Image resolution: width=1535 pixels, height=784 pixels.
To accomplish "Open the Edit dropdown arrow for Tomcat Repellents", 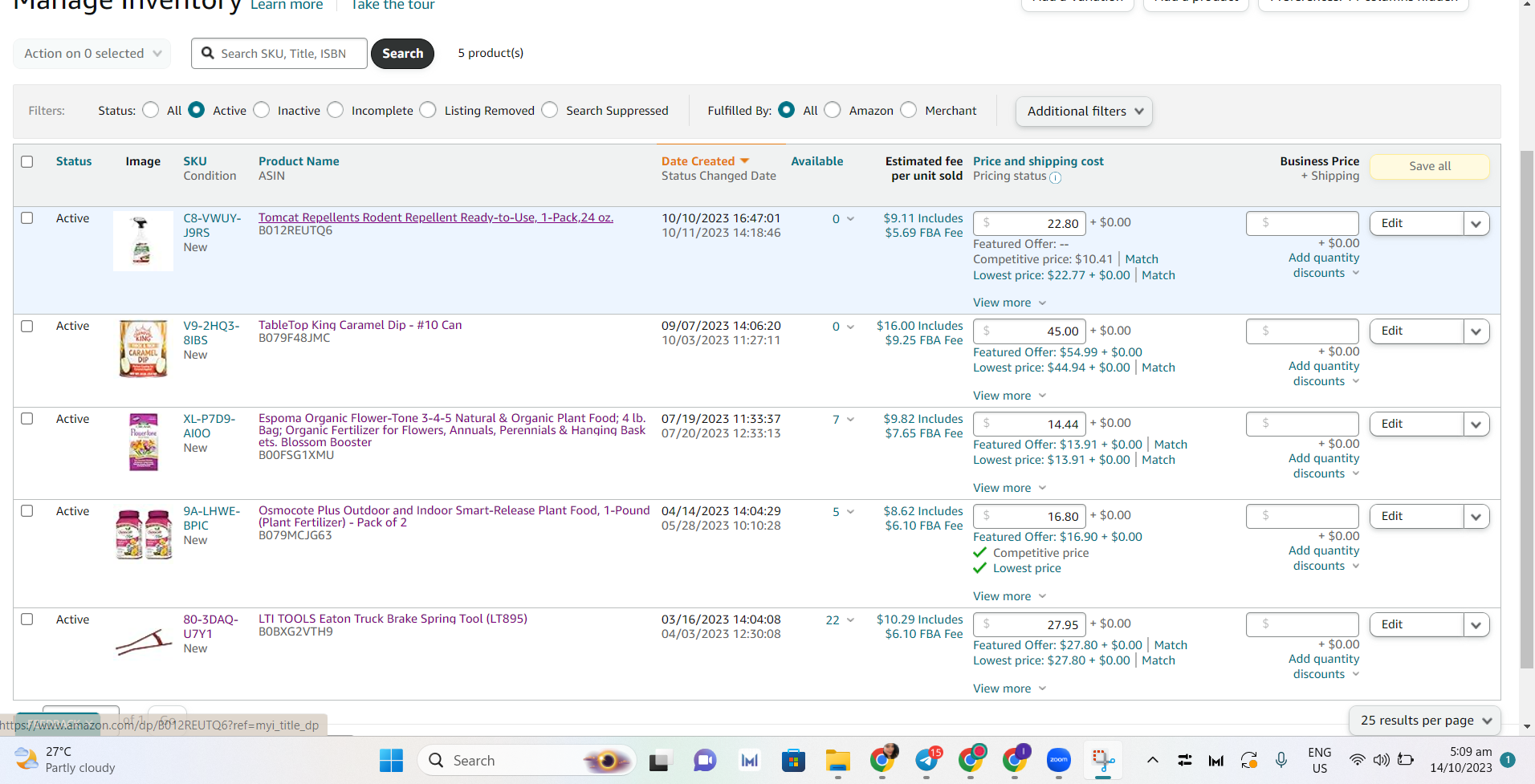I will (x=1476, y=224).
